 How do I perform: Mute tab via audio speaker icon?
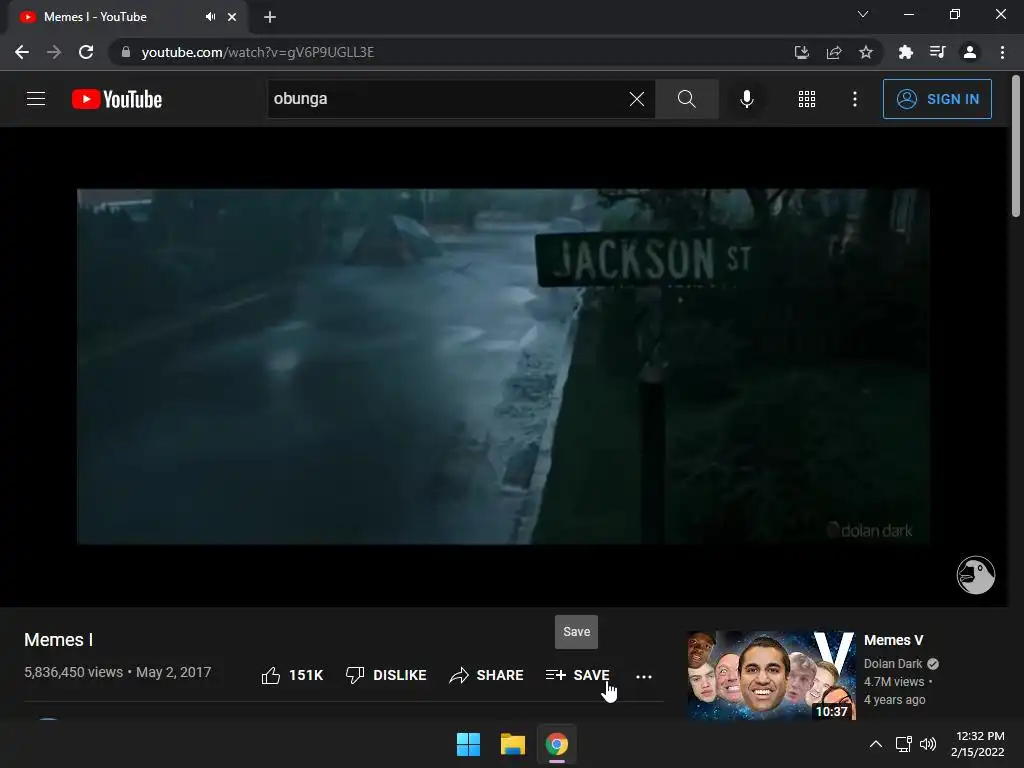210,17
